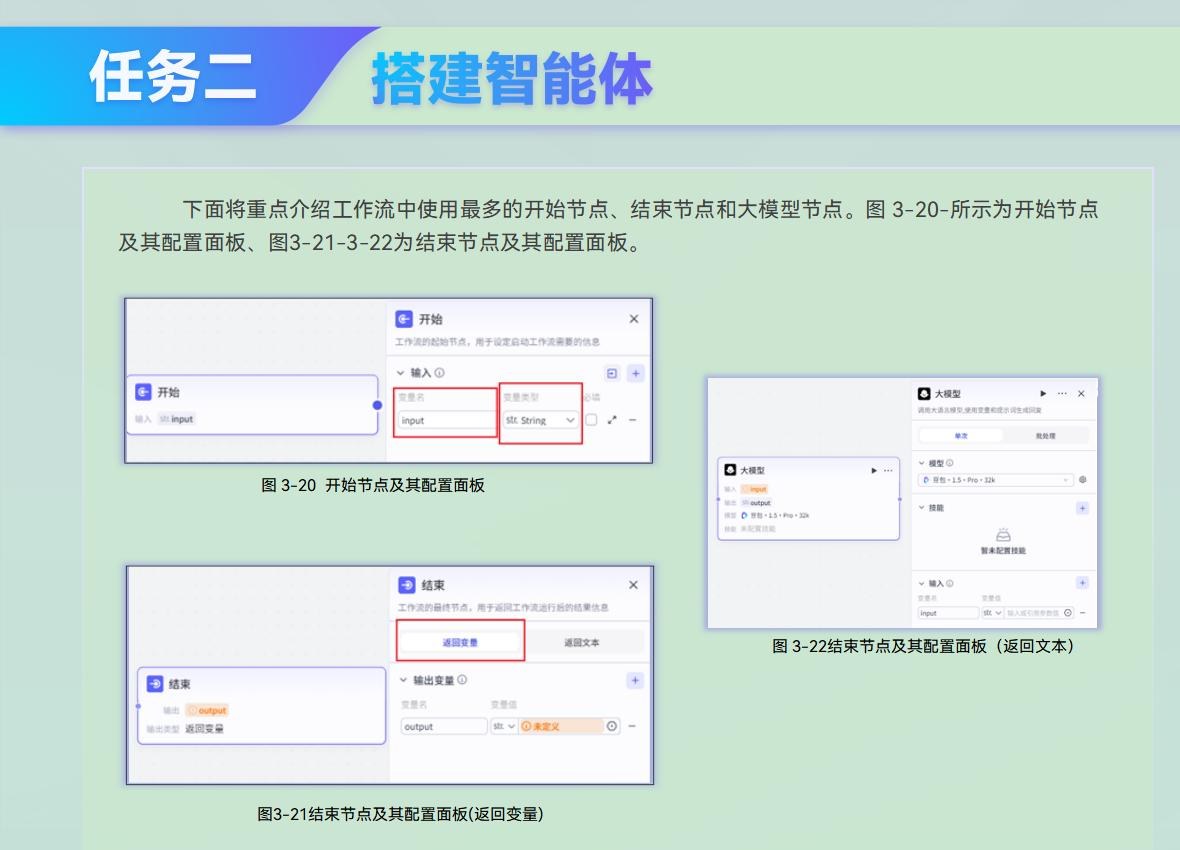Viewport: 1180px width, 850px height.
Task: Click the output variable name field
Action: pyautogui.click(x=444, y=727)
